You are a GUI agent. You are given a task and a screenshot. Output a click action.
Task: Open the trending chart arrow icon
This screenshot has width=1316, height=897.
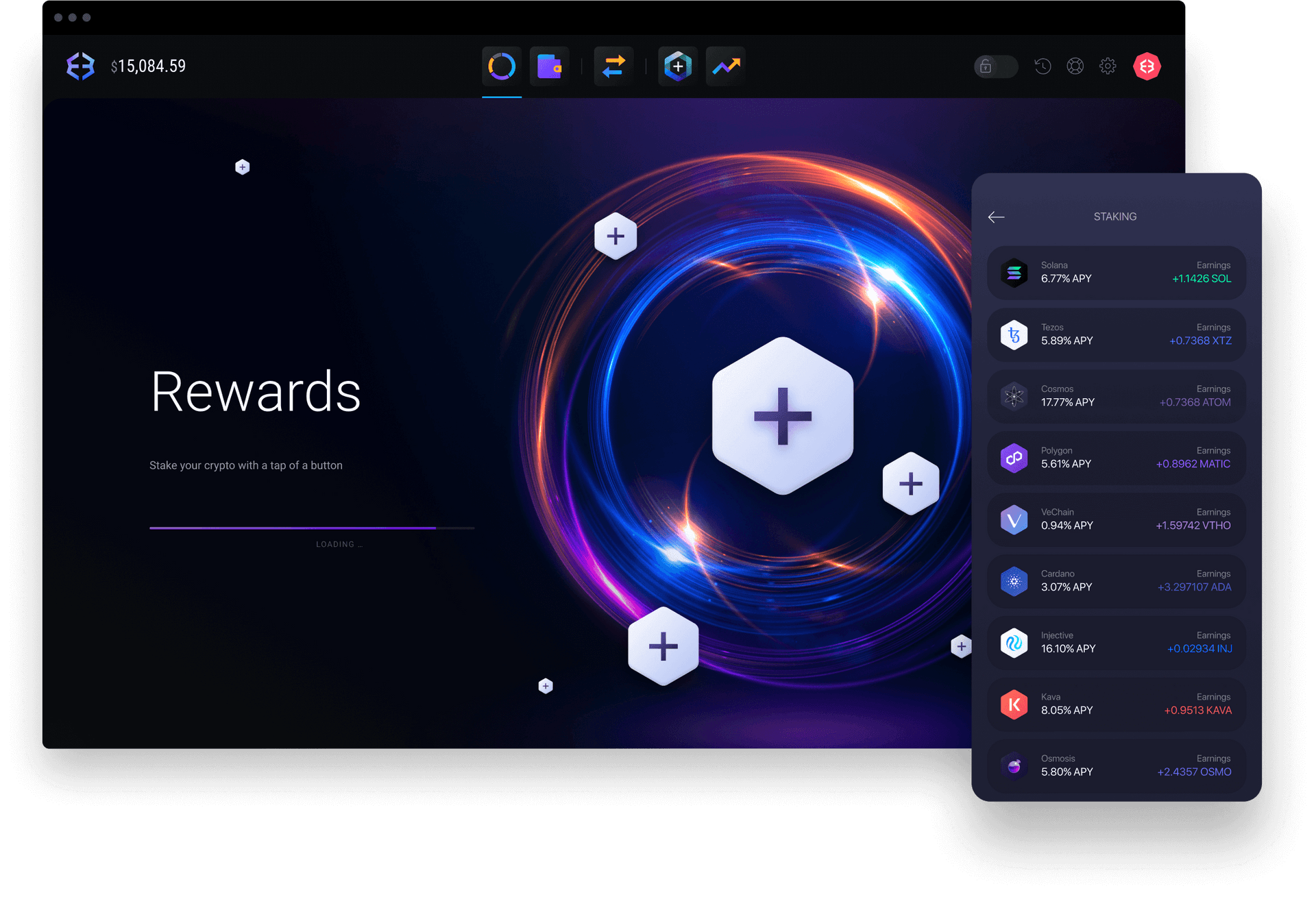(726, 66)
